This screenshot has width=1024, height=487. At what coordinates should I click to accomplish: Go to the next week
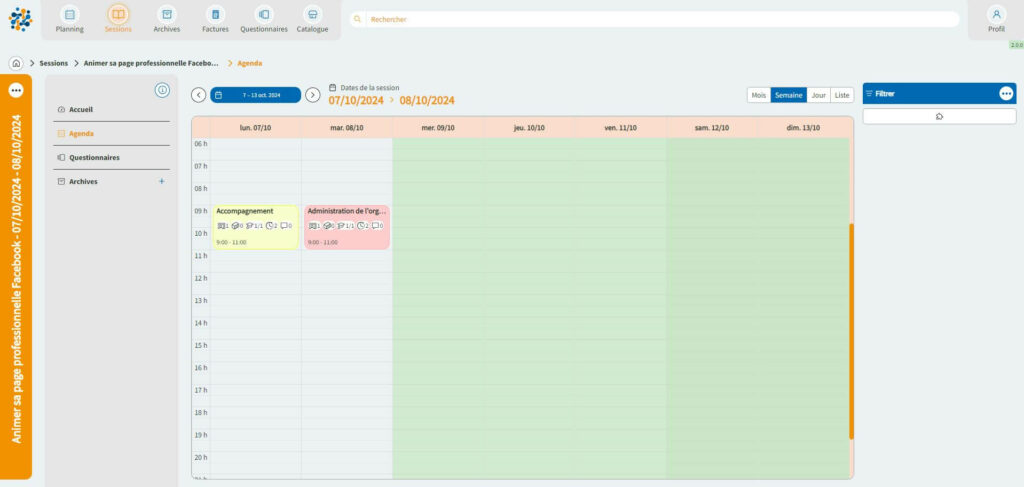coord(313,95)
